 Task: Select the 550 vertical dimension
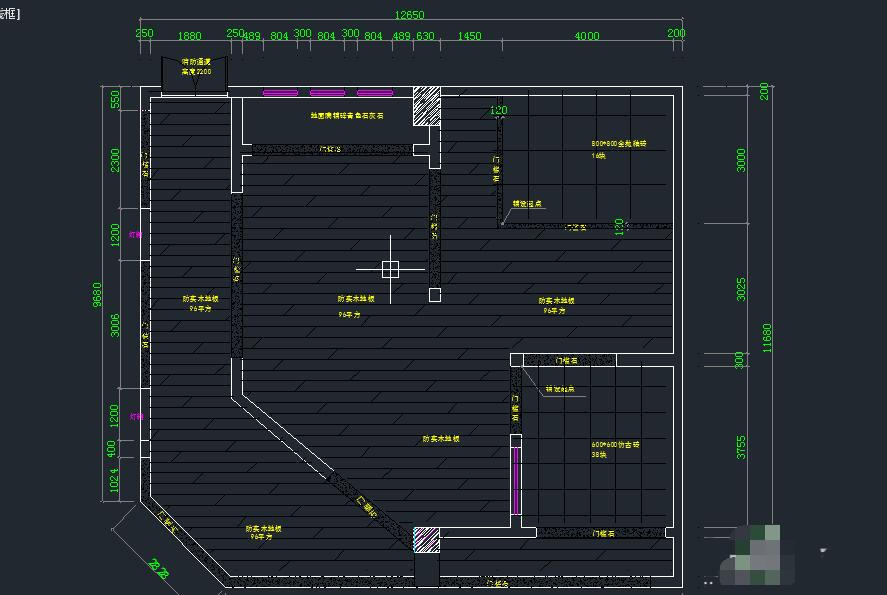115,100
